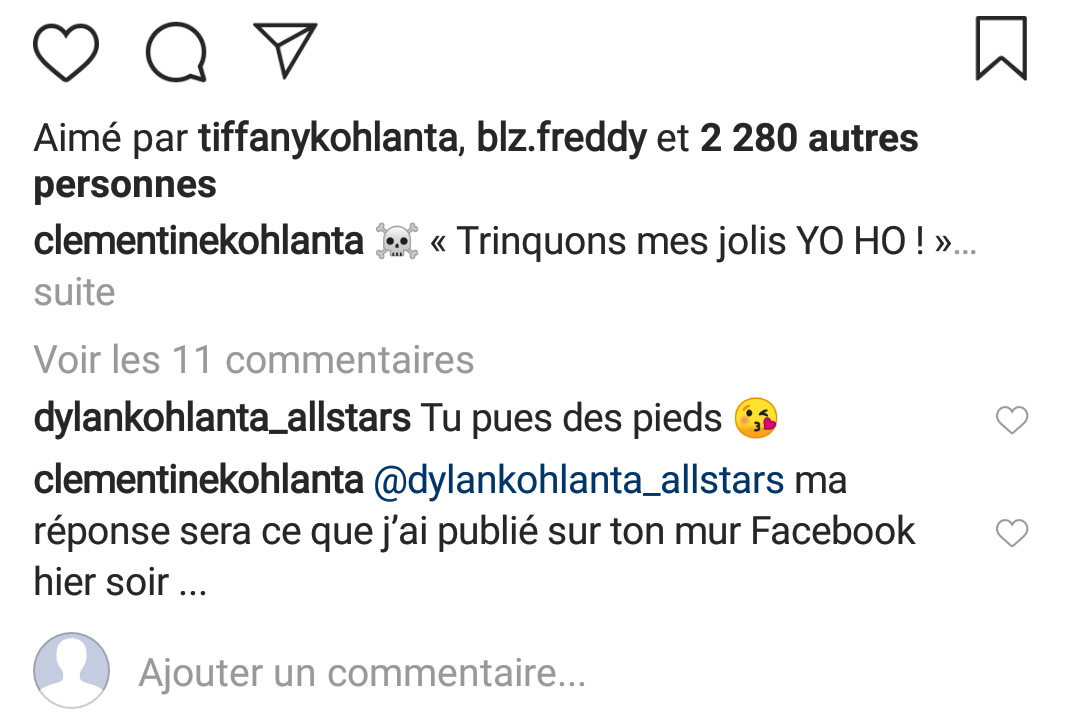Open clementinekohlanta profile from the reply
The height and width of the screenshot is (716, 1067).
tap(199, 480)
